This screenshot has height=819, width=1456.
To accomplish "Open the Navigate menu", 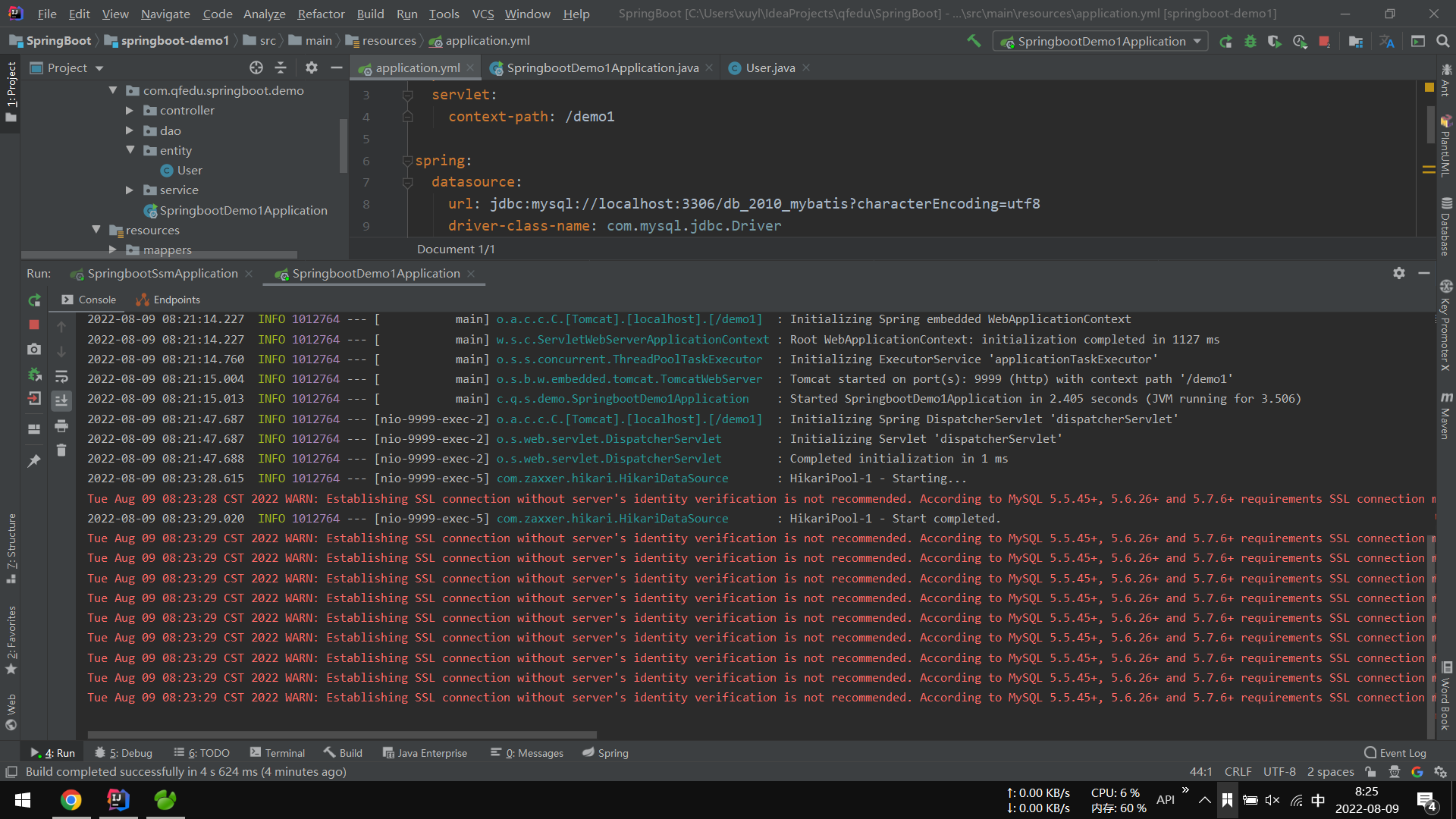I will point(165,14).
